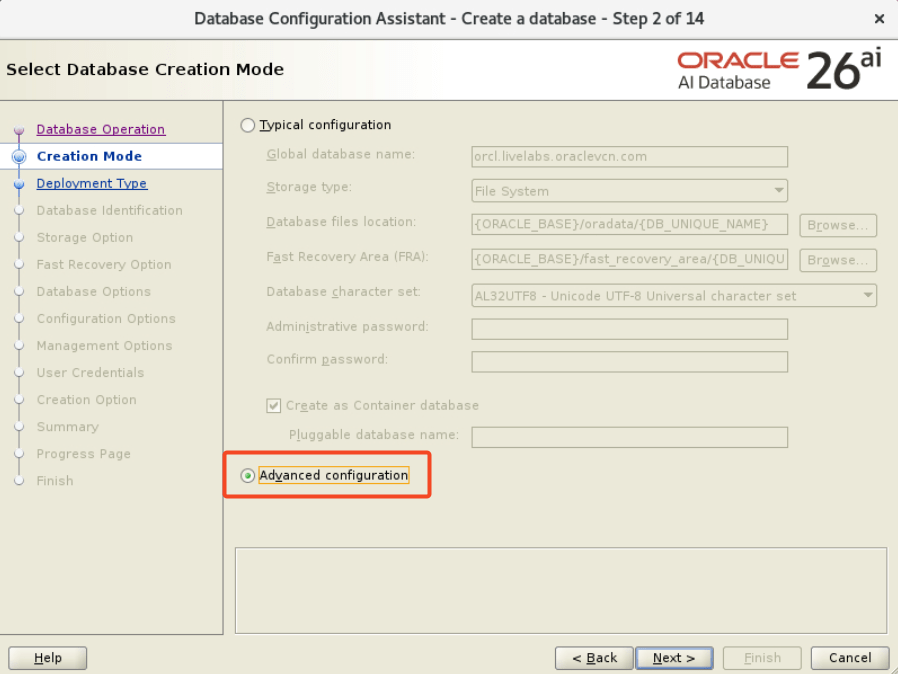Click the Deployment Type step bullet icon

[18, 184]
